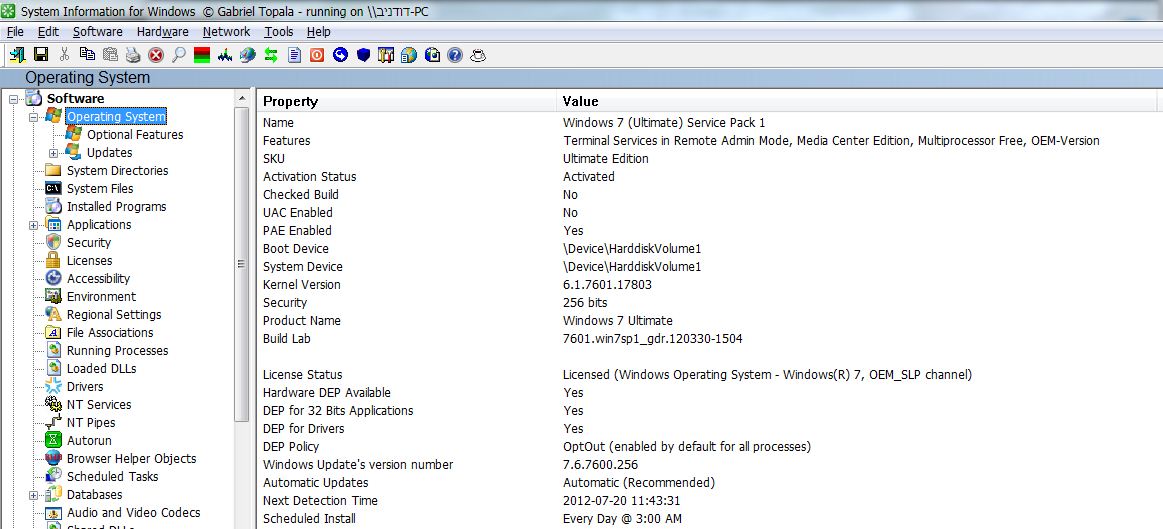Select Scheduled Tasks in the tree
This screenshot has height=529, width=1163.
(113, 477)
